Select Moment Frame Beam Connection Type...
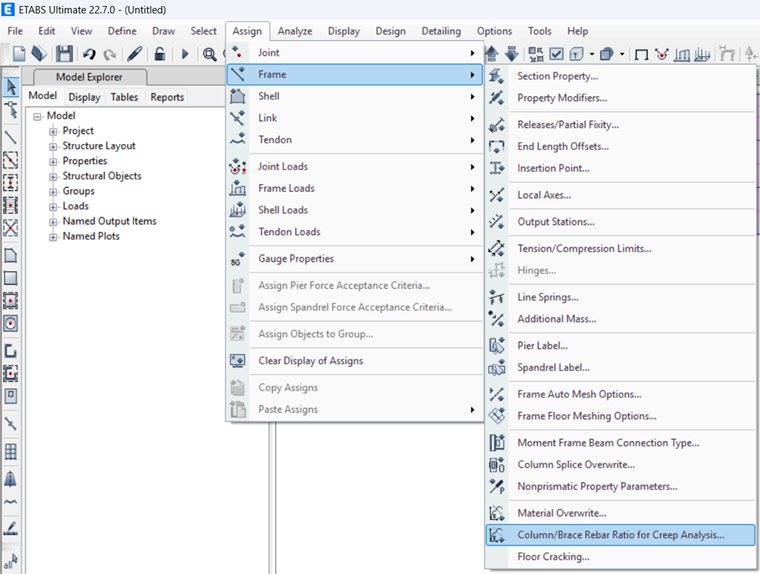The image size is (760, 574). 620,443
